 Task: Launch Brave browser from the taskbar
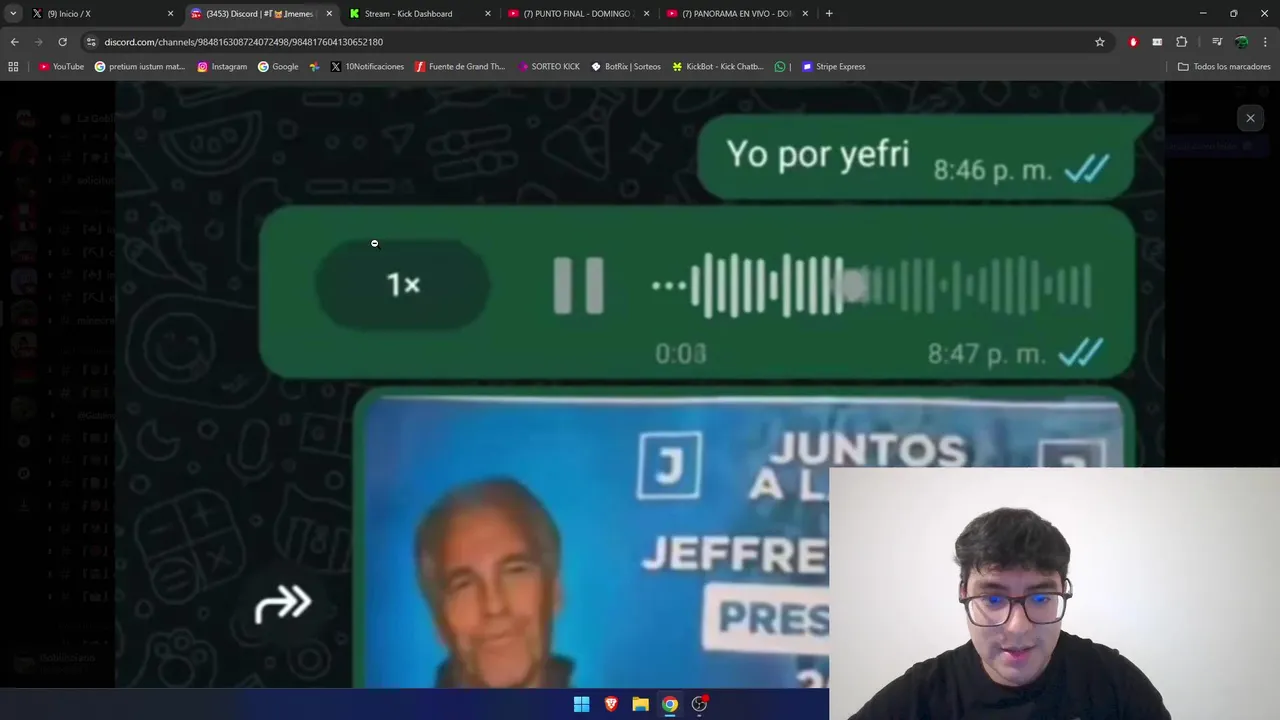coord(611,704)
